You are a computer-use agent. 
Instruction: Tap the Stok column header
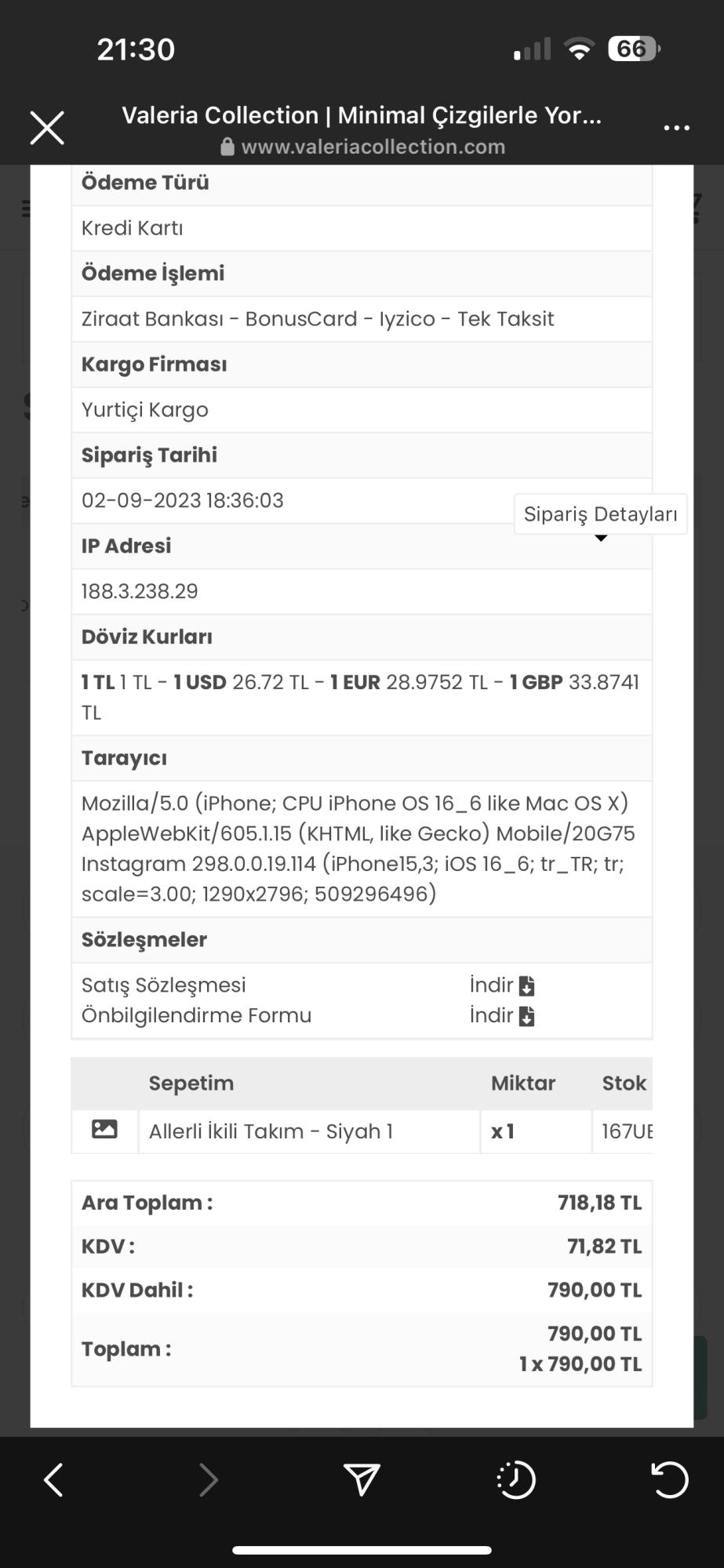[x=624, y=1083]
